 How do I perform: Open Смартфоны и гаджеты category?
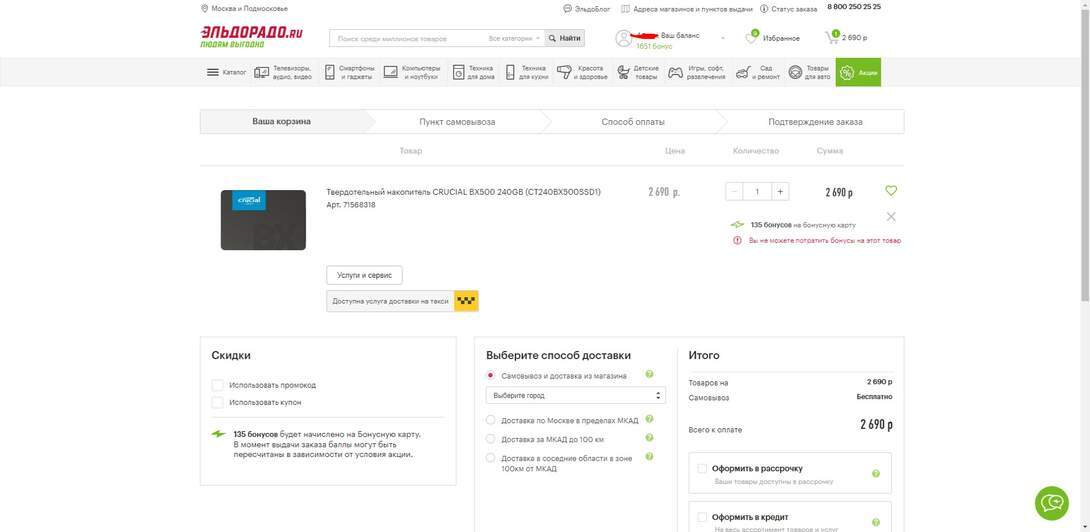click(x=349, y=72)
